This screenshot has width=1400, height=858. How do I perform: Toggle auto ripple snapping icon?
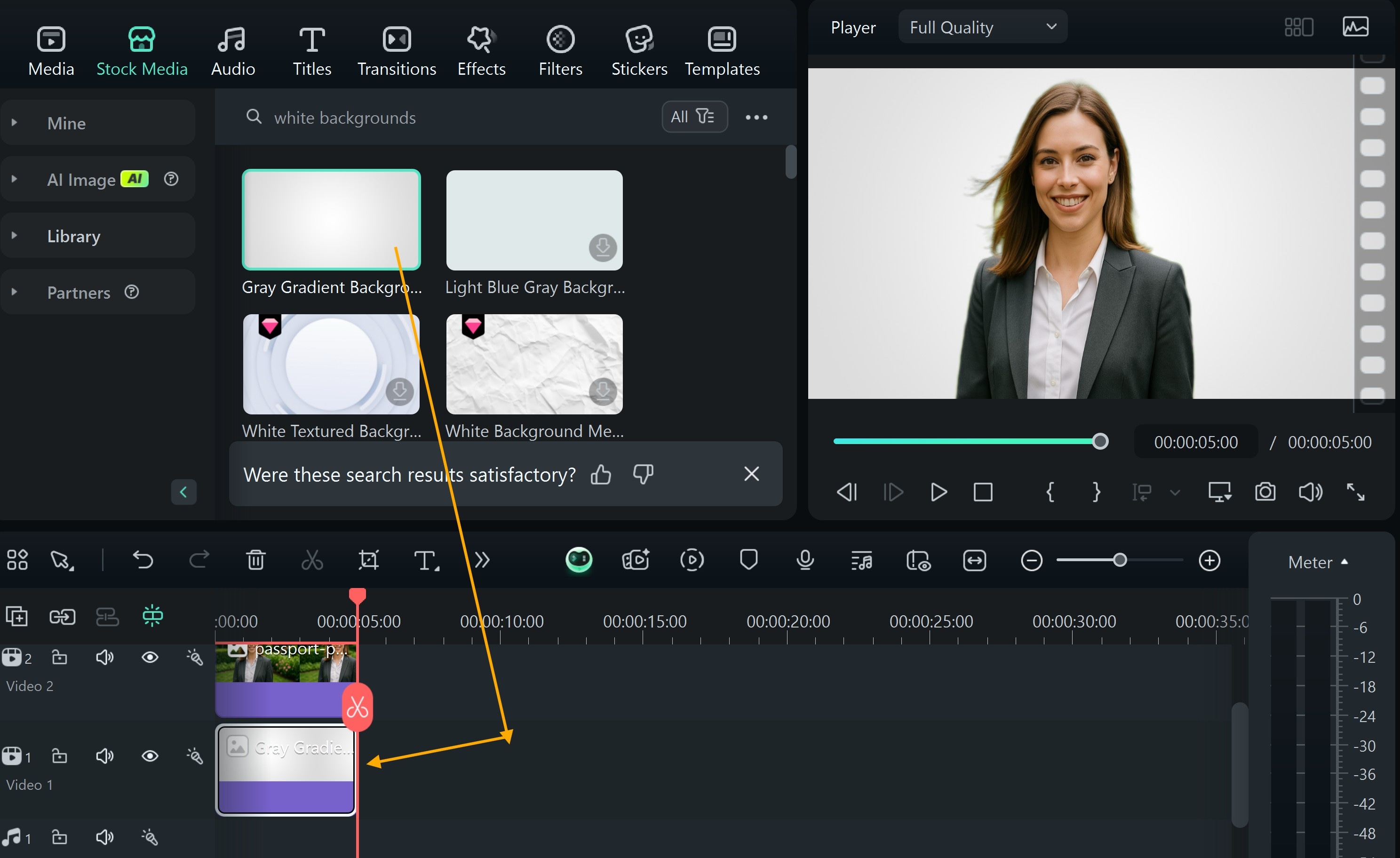click(152, 616)
